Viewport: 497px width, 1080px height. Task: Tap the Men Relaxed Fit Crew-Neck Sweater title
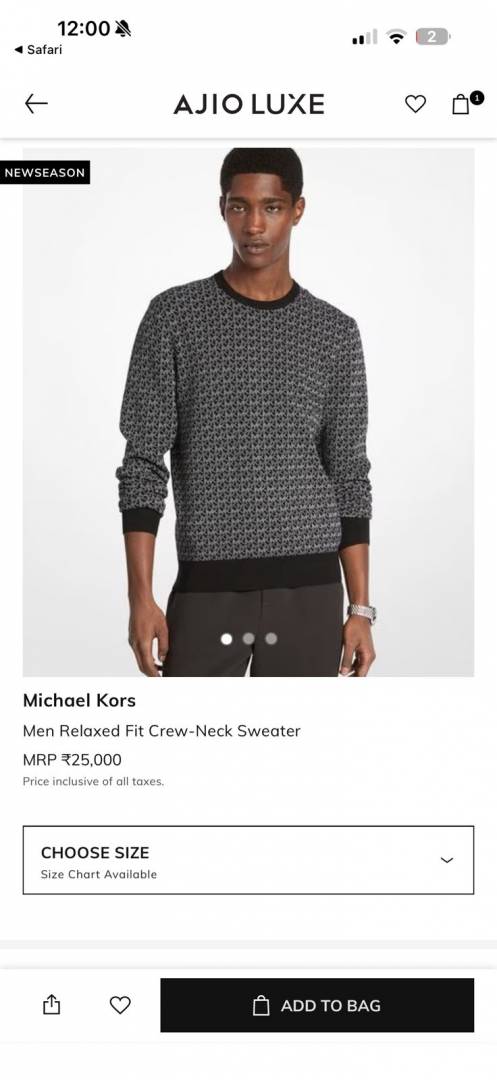coord(162,731)
